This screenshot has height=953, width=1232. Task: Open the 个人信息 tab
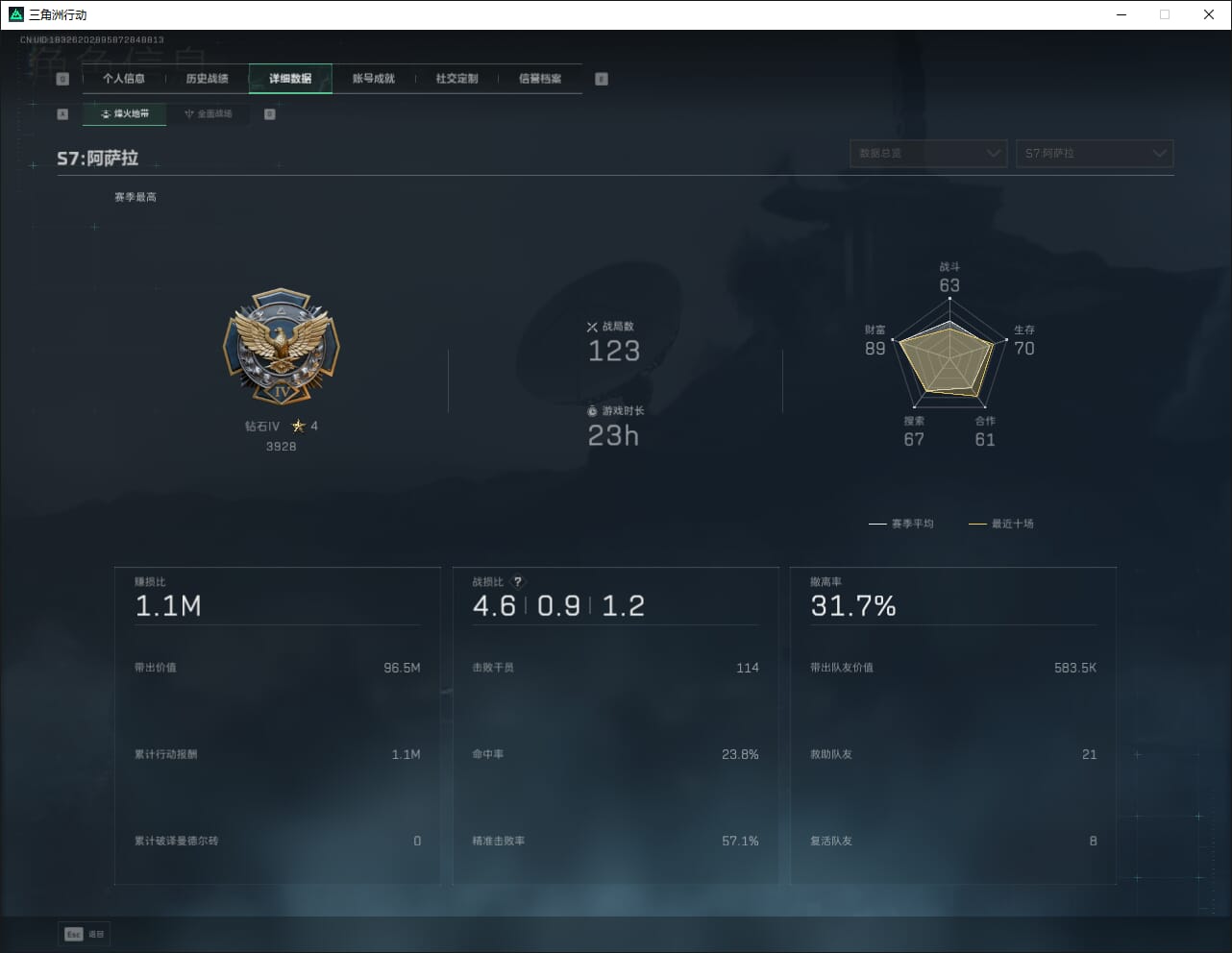click(x=124, y=79)
